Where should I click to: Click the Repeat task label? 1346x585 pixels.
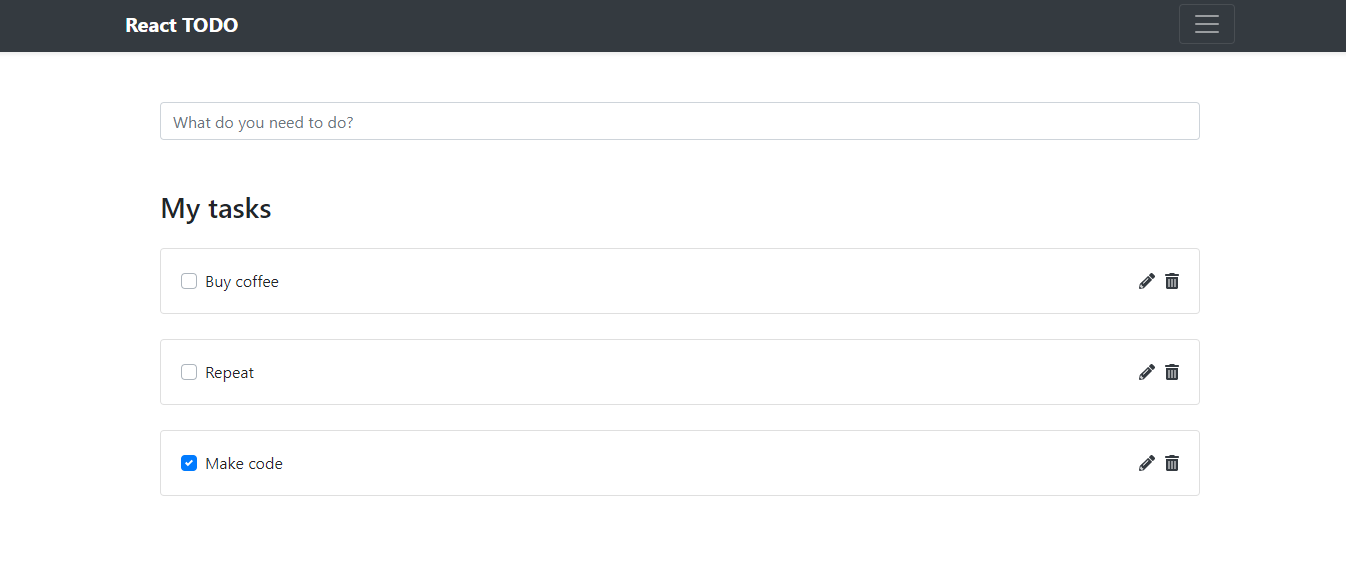click(229, 372)
